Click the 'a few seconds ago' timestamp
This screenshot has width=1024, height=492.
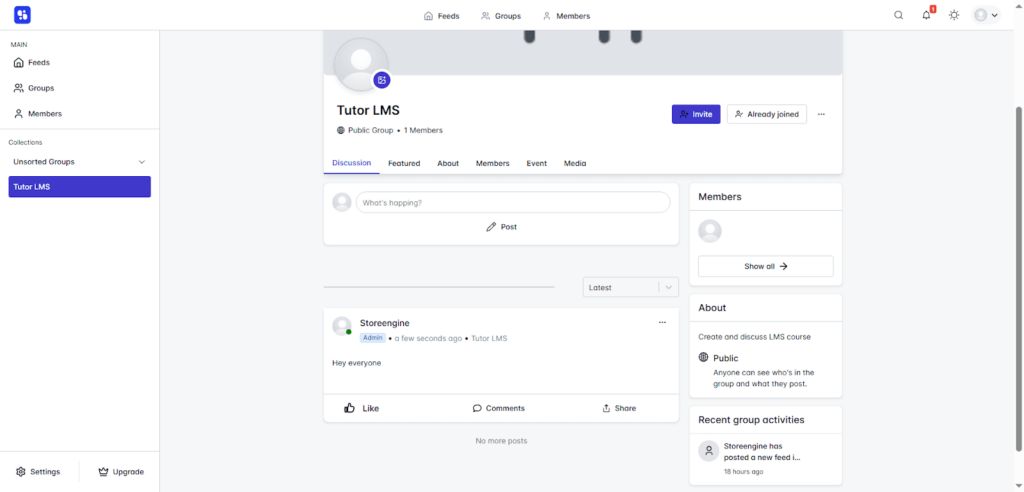pos(428,338)
